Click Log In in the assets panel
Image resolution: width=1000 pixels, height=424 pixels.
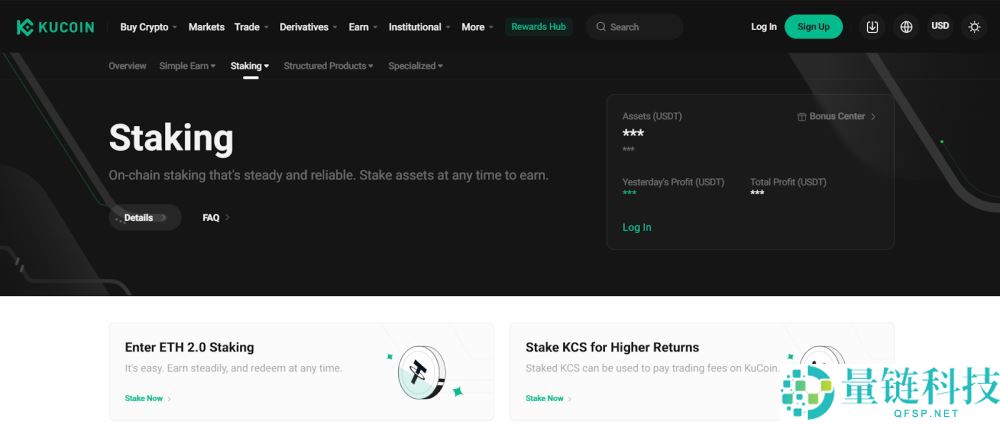636,227
